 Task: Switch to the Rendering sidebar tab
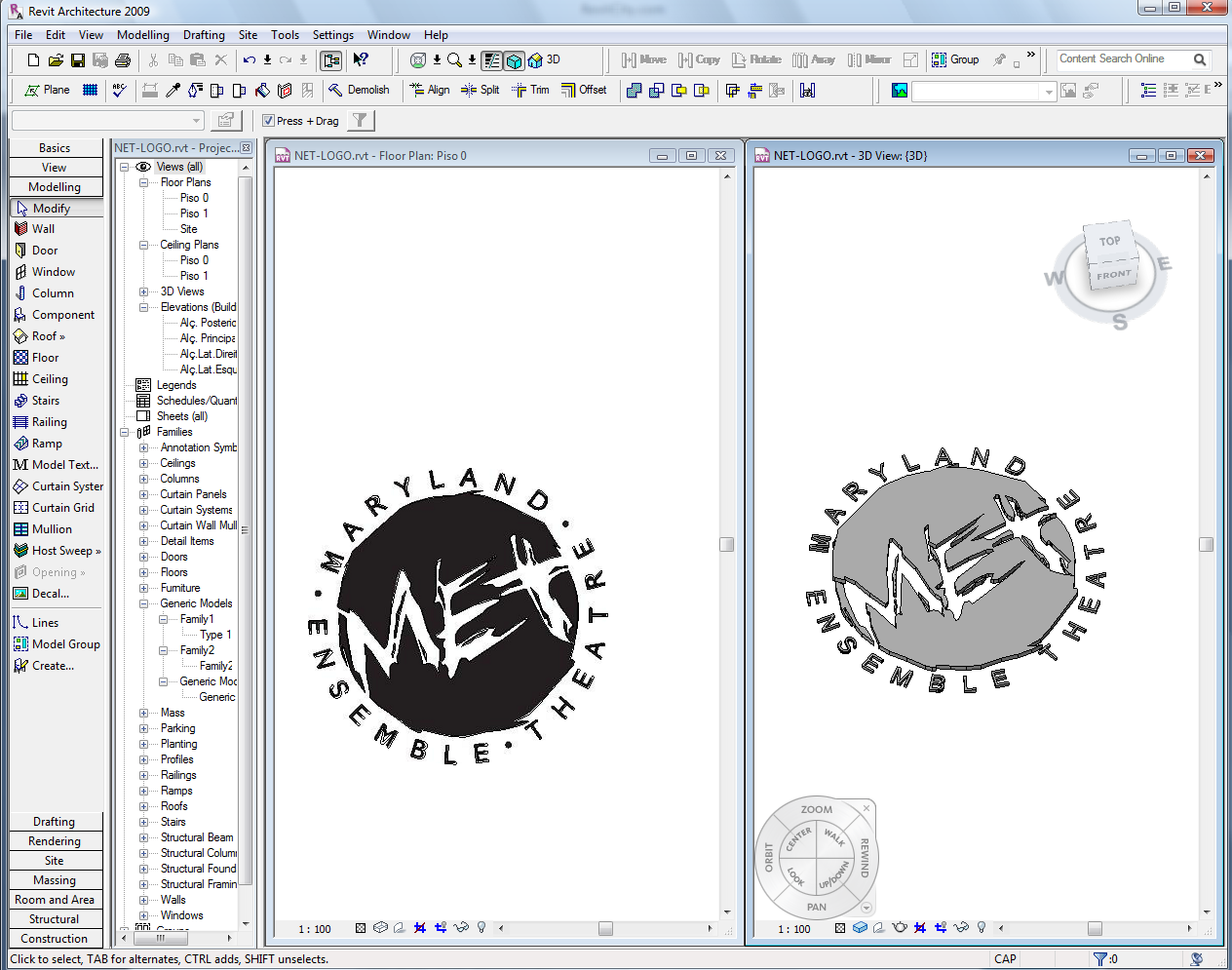click(x=55, y=840)
